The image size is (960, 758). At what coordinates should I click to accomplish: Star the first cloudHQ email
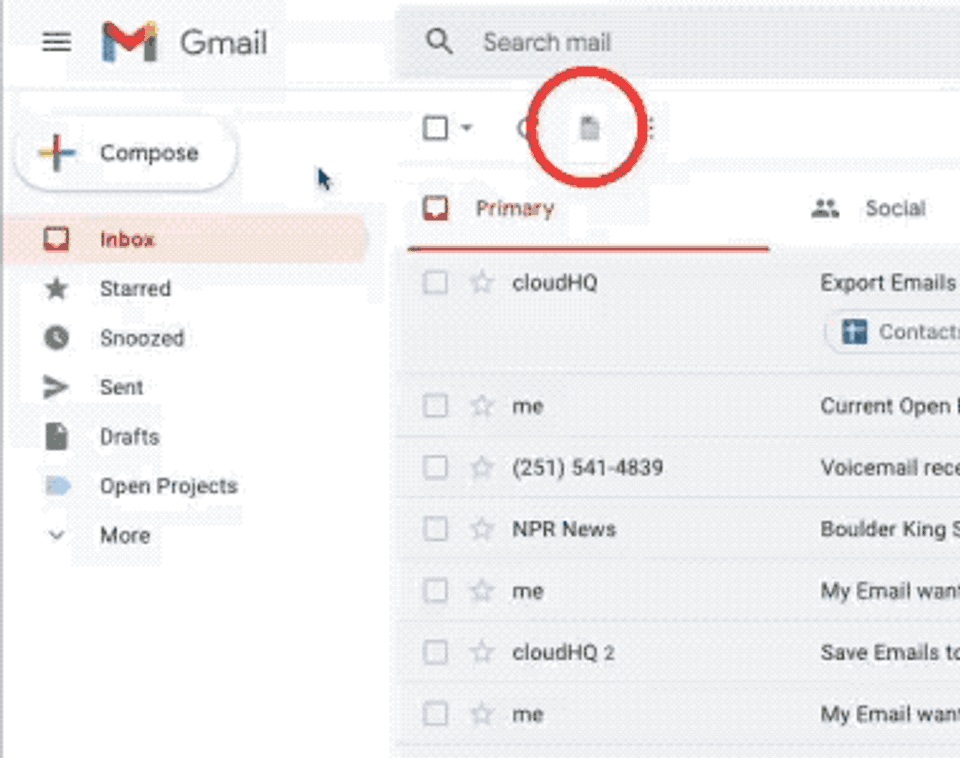pos(482,283)
